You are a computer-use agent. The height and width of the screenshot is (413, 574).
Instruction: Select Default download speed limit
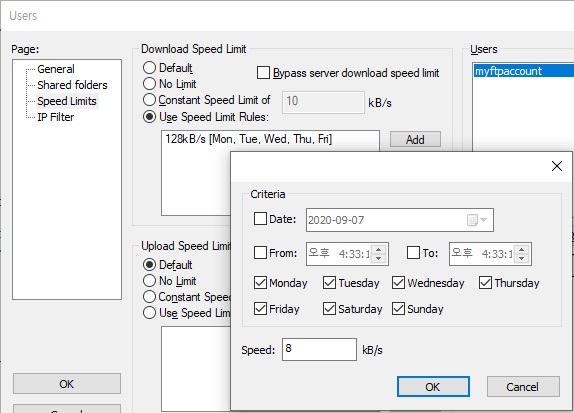click(x=149, y=68)
